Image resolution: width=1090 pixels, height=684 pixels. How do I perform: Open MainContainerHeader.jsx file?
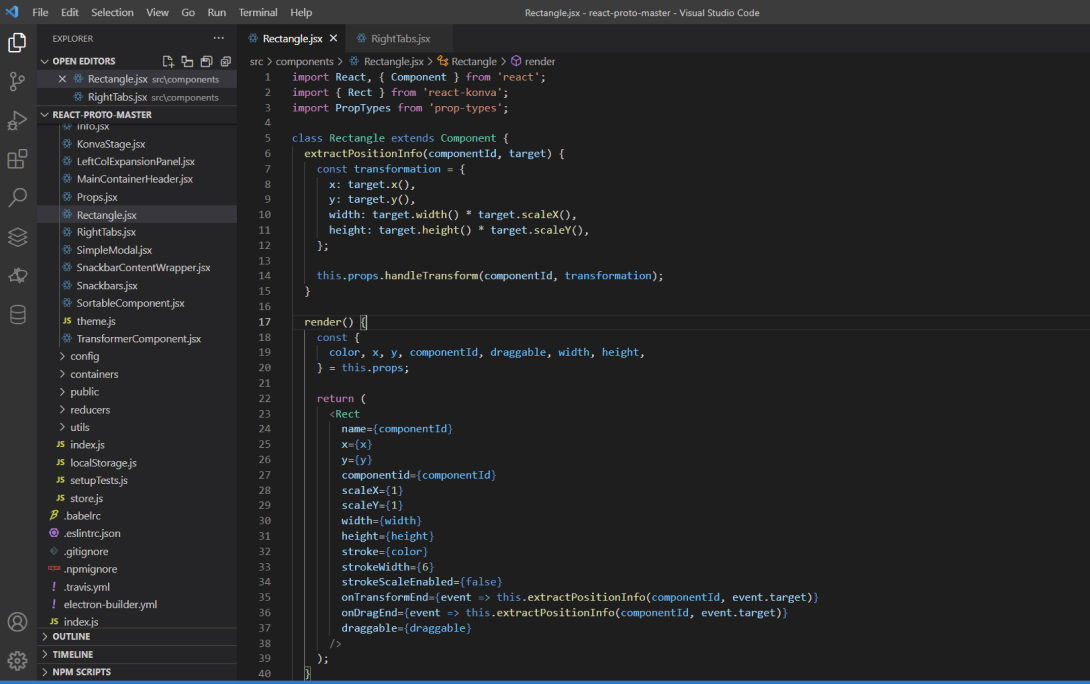tap(135, 179)
